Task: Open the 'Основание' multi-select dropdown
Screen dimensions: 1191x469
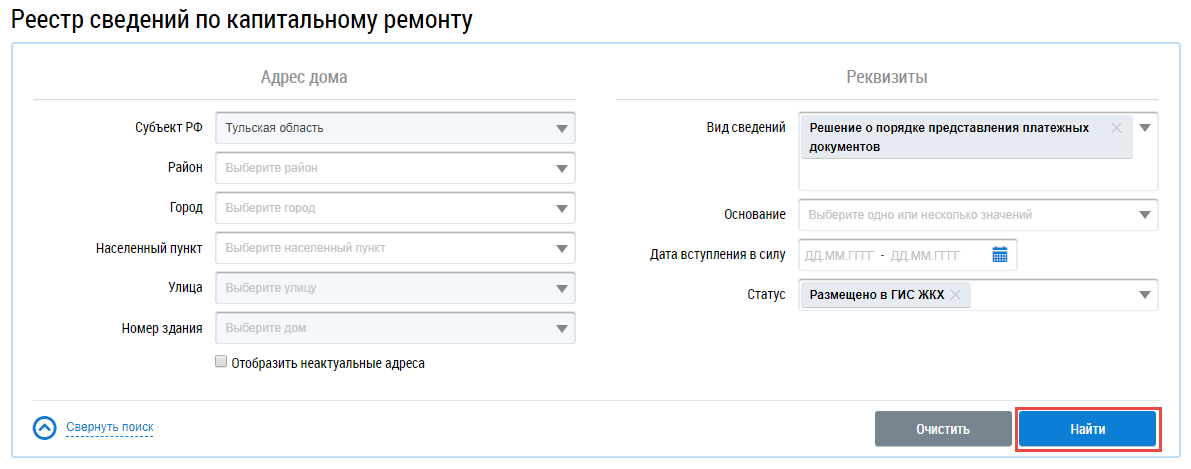Action: tap(1144, 215)
